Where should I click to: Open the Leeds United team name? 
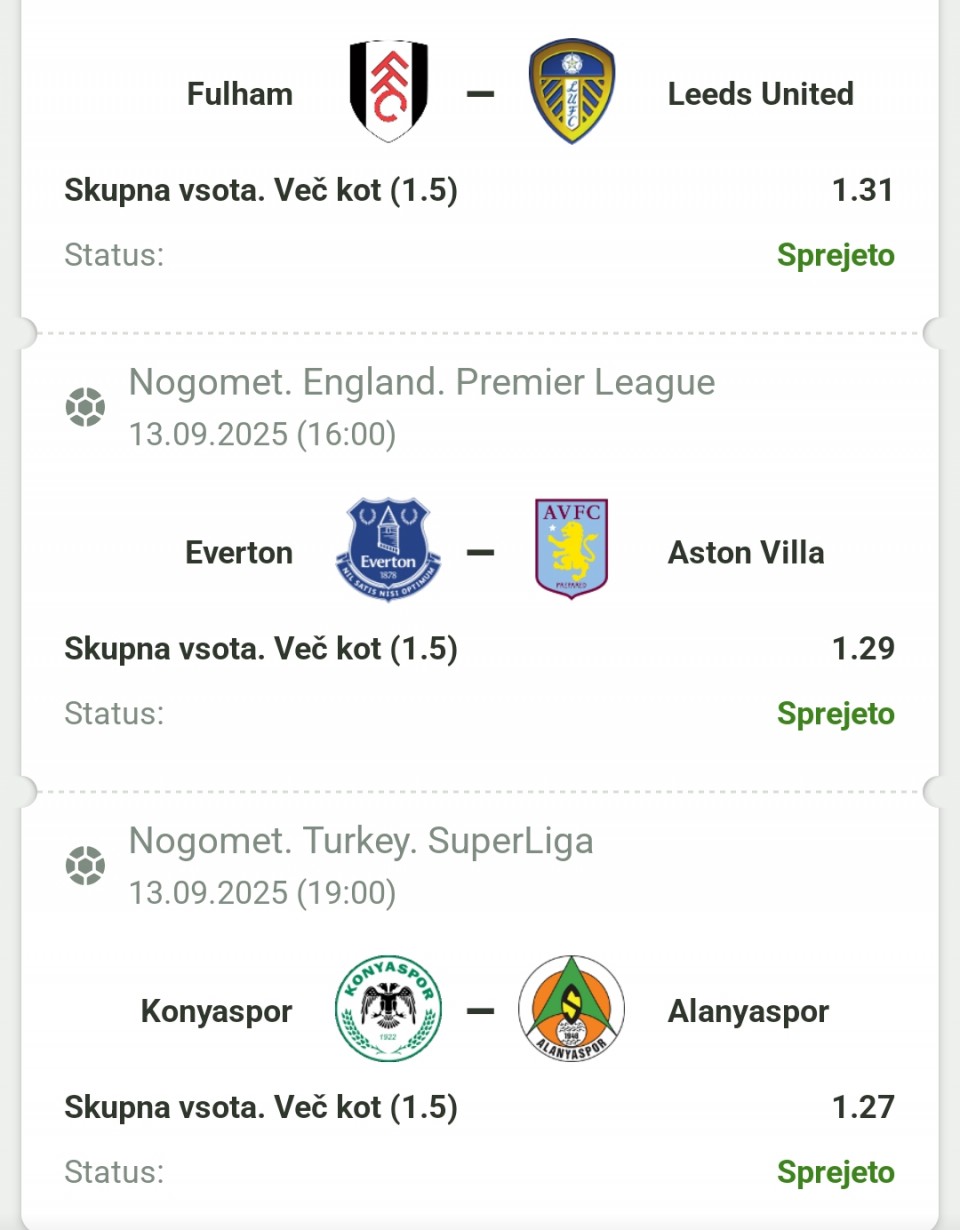(761, 94)
